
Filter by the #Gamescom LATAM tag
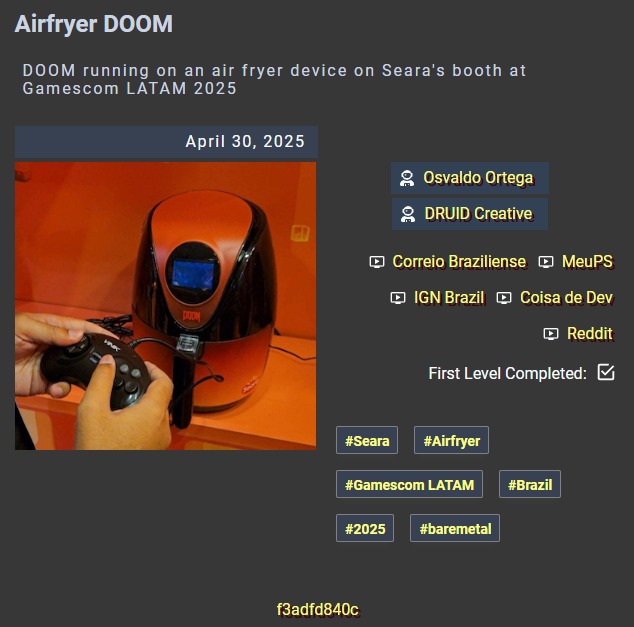pos(409,484)
